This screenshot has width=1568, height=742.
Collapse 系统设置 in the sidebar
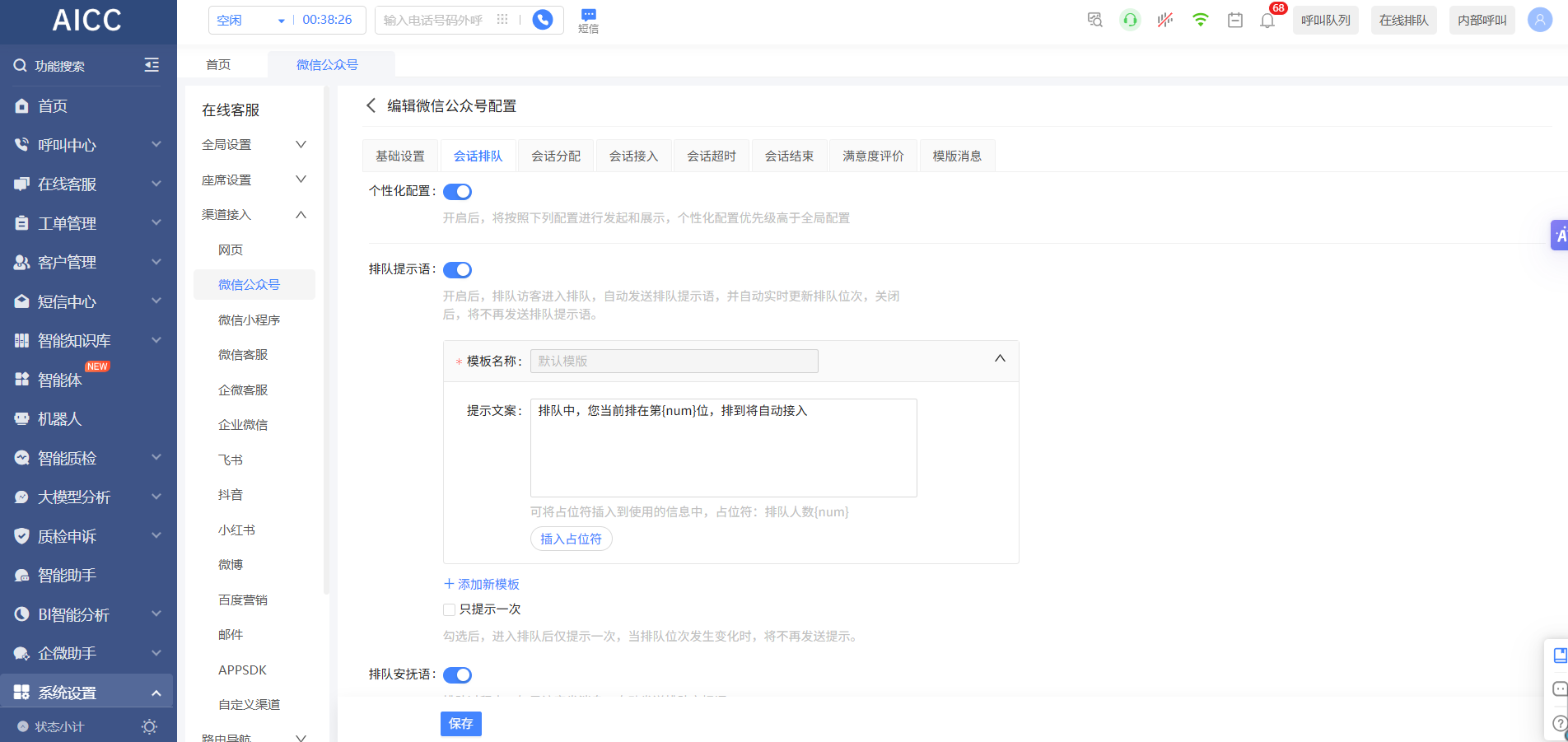point(88,693)
